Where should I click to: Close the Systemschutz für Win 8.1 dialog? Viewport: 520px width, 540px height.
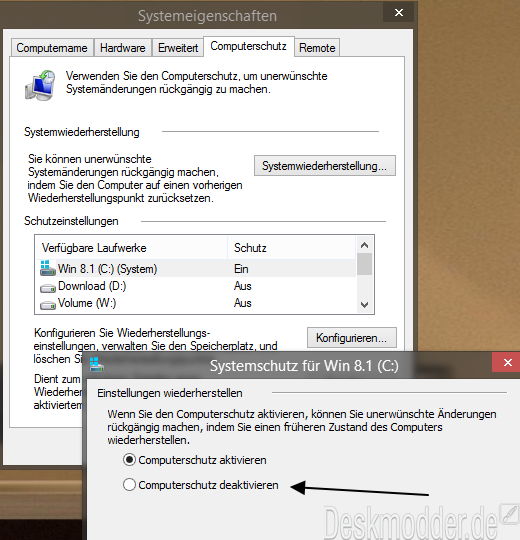506,362
